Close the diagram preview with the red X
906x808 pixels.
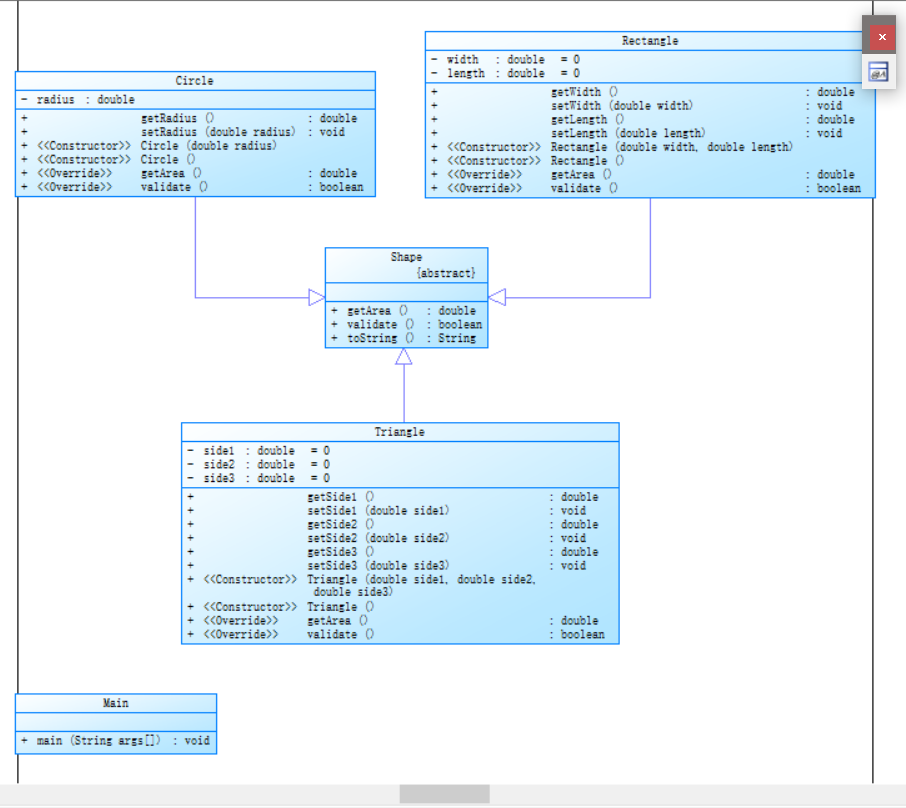point(882,38)
